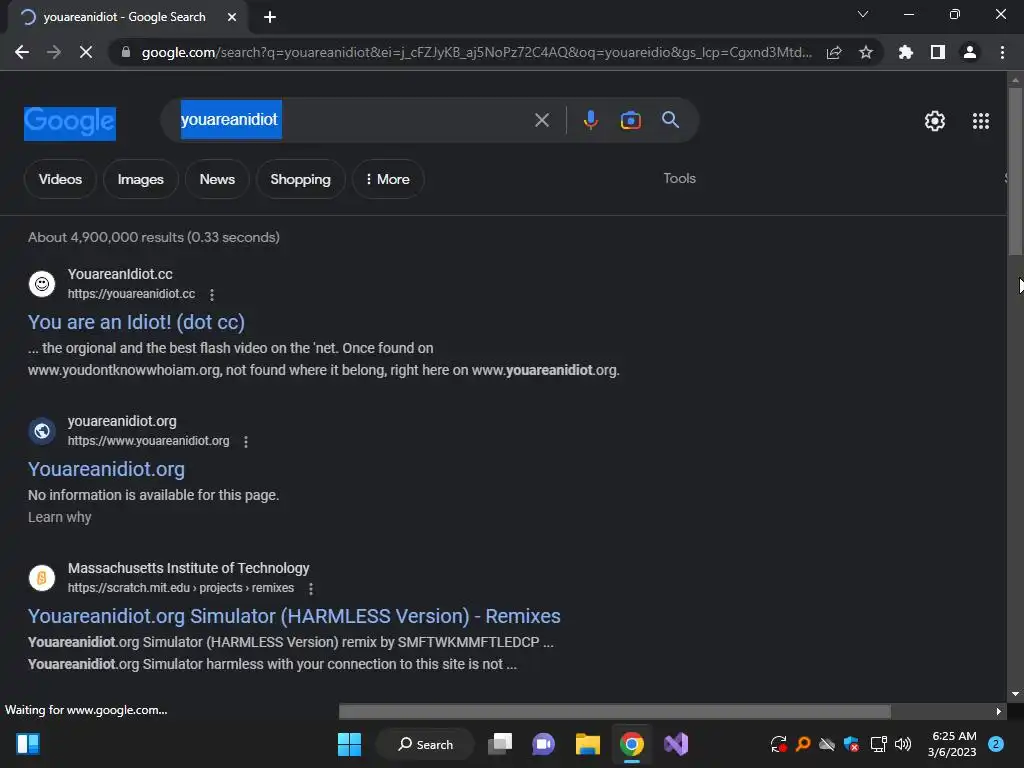This screenshot has width=1024, height=768.
Task: Select the Videos filter
Action: (x=60, y=179)
